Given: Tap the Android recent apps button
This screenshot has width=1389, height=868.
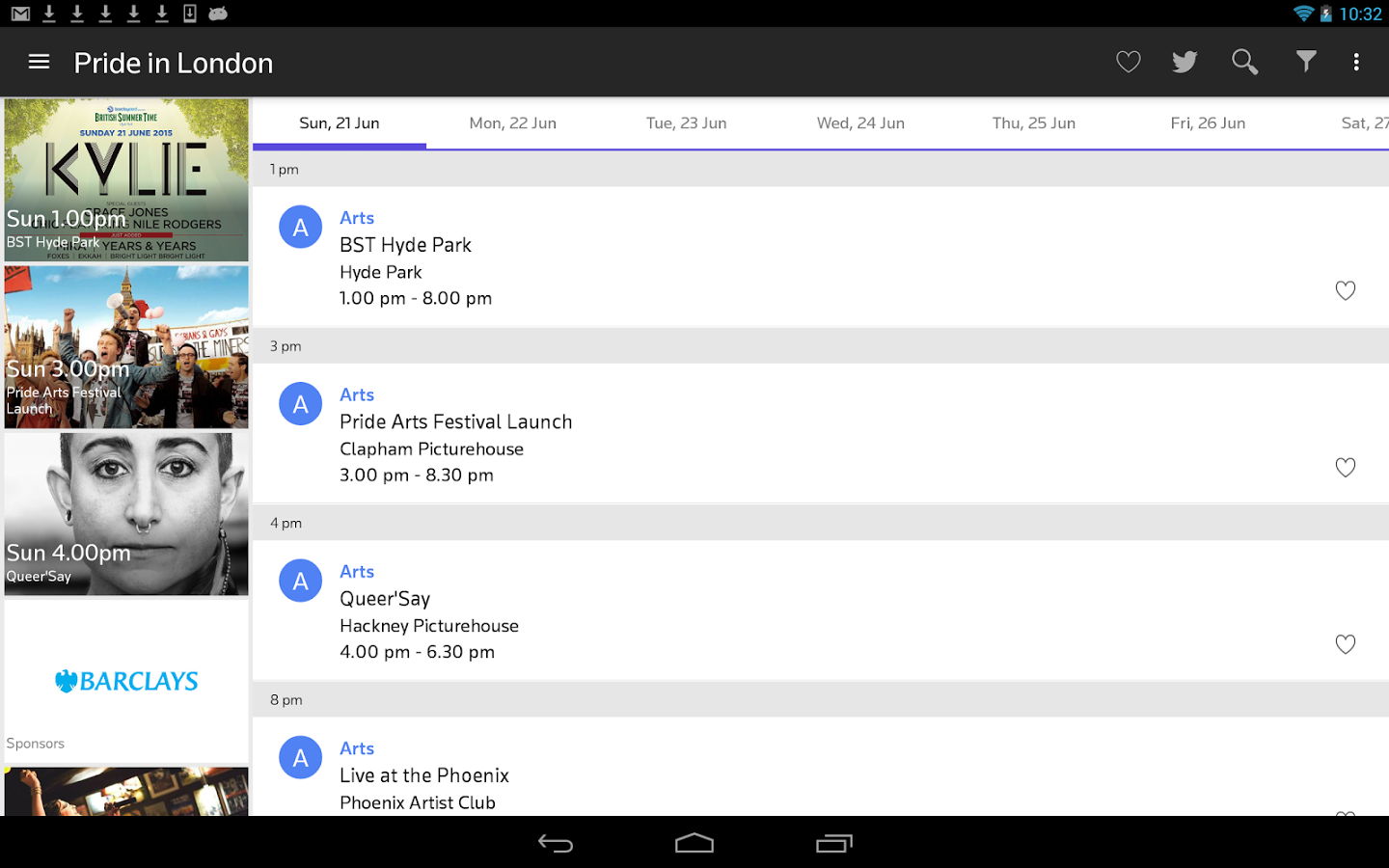Looking at the screenshot, I should click(x=834, y=843).
